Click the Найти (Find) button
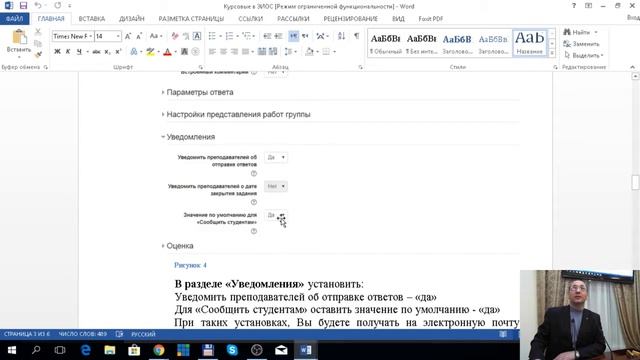This screenshot has width=640, height=360. point(580,32)
